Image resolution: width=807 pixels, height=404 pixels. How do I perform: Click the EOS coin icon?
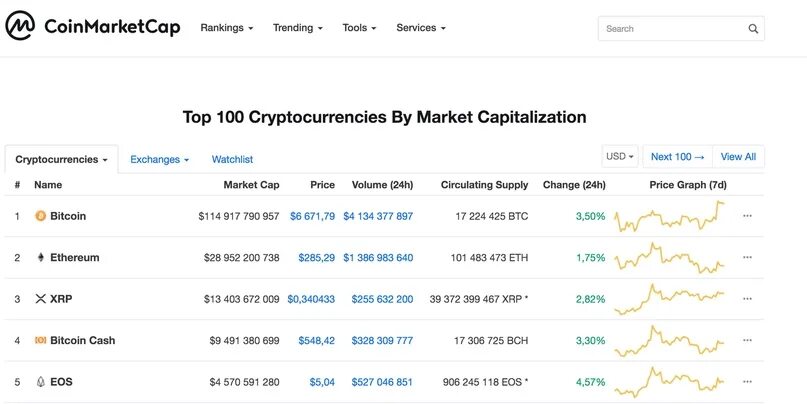[x=41, y=382]
